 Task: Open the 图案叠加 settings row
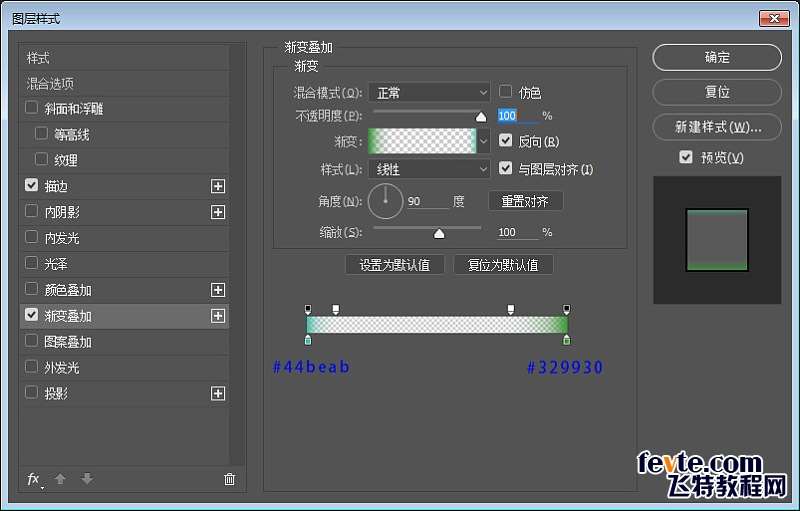[124, 342]
